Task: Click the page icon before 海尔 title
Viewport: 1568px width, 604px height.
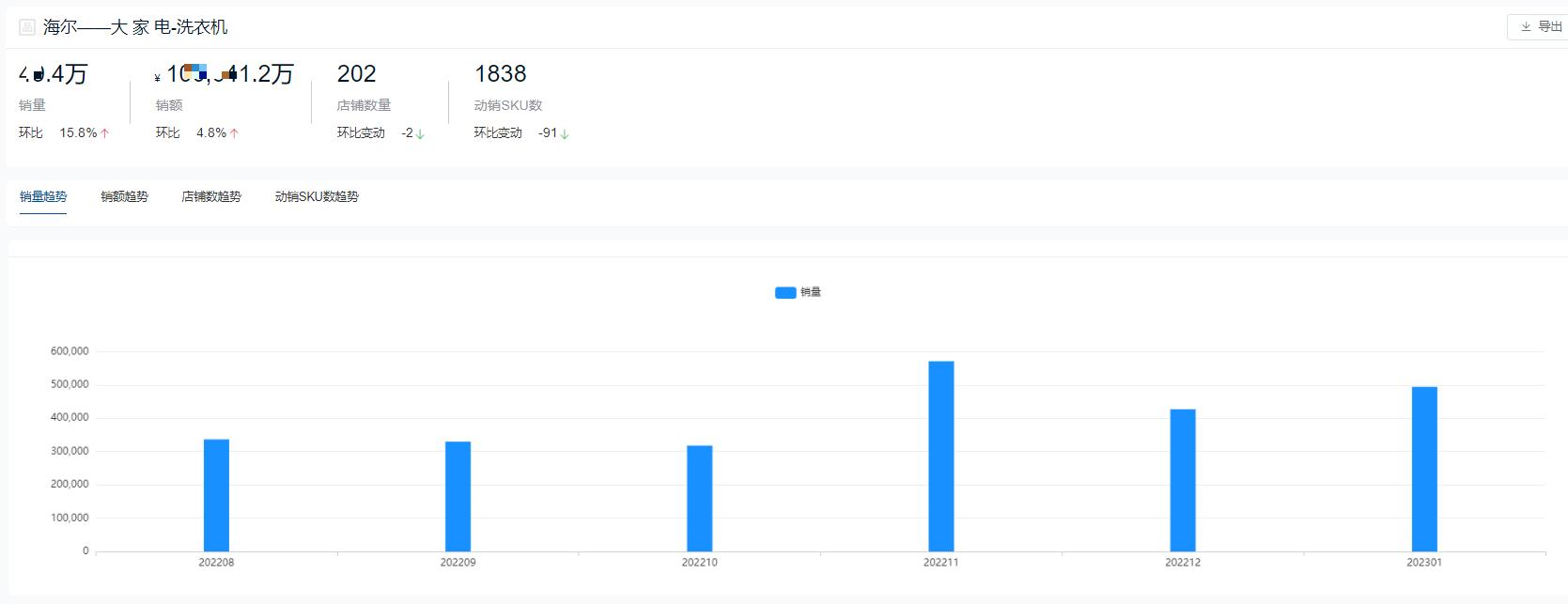Action: click(x=27, y=27)
